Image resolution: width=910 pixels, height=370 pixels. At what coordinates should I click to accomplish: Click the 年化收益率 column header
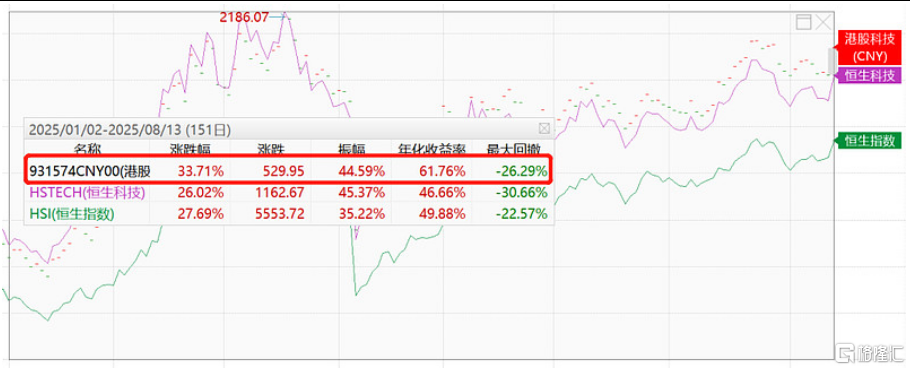pos(431,150)
